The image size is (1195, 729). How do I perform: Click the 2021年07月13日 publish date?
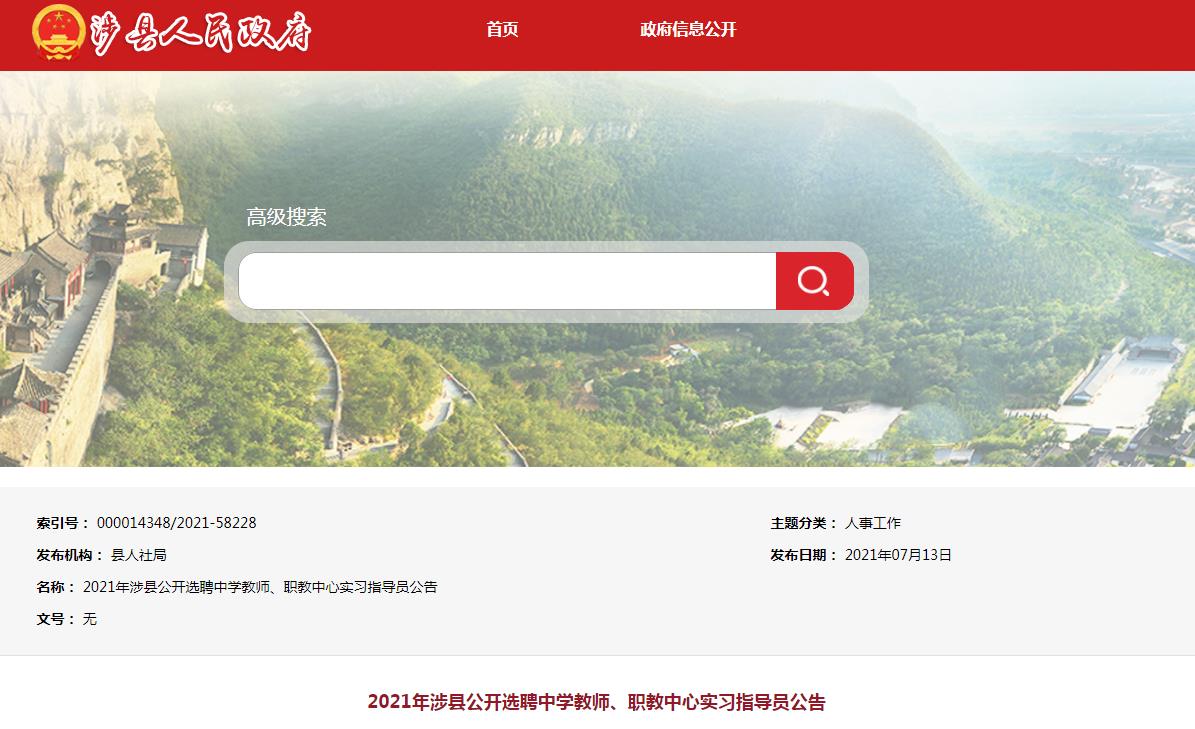click(898, 555)
